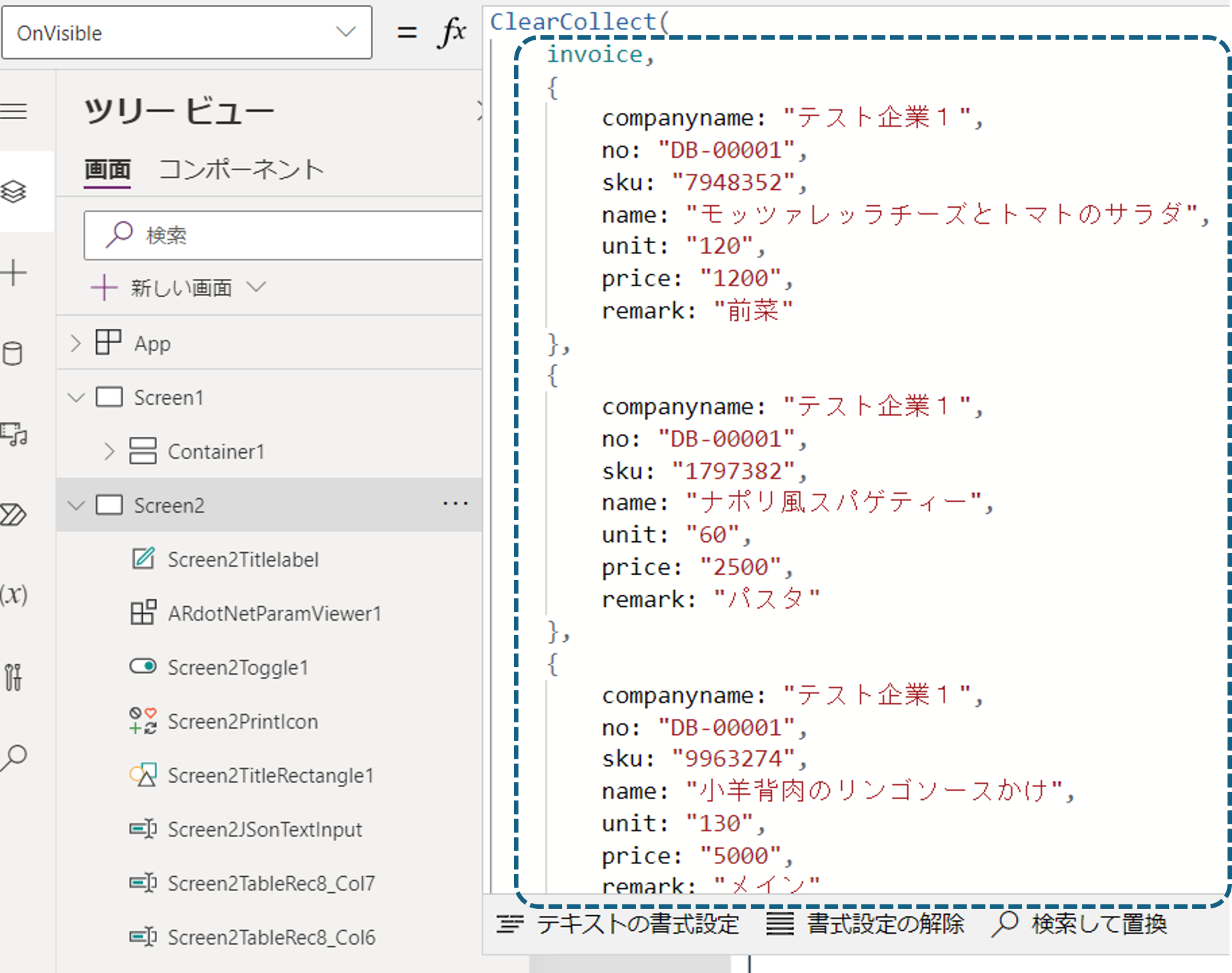Viewport: 1232px width, 973px height.
Task: Click the price "2500" value
Action: click(x=740, y=567)
